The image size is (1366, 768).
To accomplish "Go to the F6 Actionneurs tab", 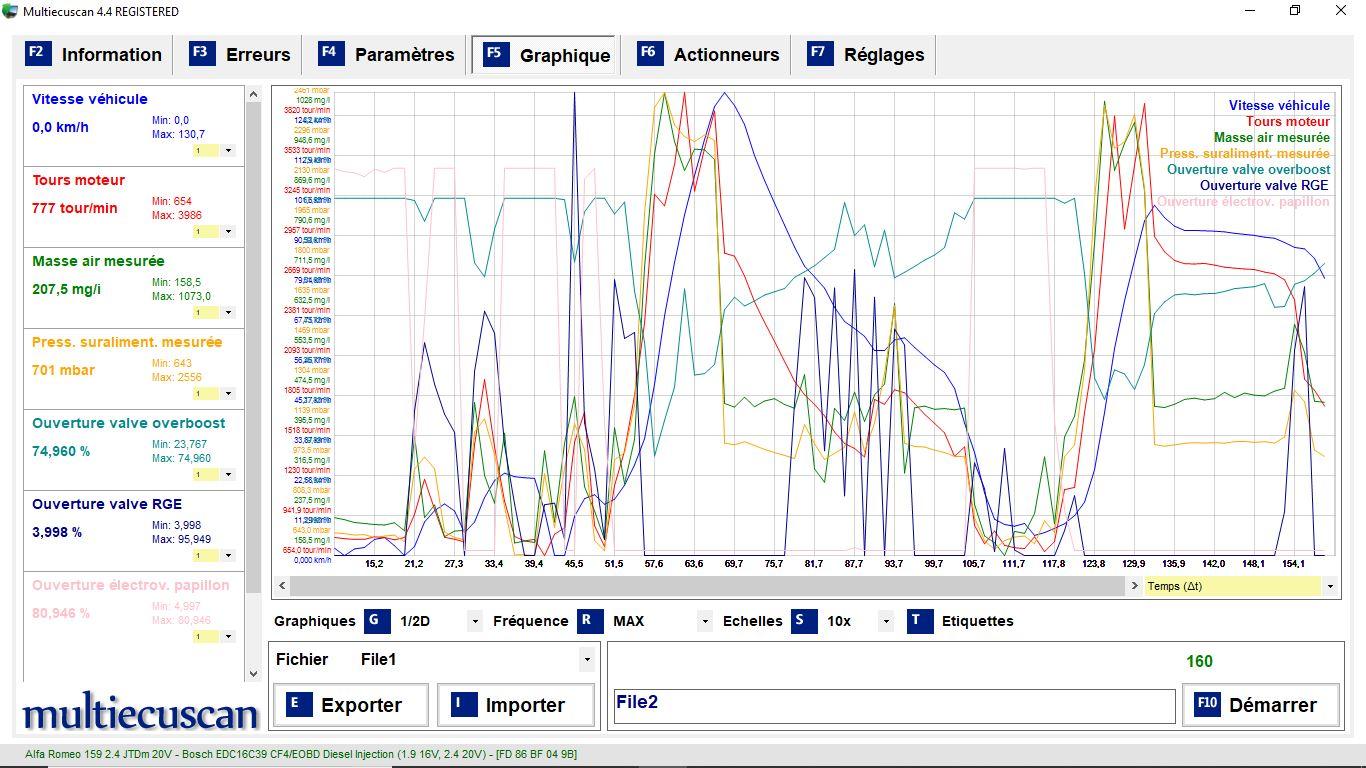I will point(708,55).
